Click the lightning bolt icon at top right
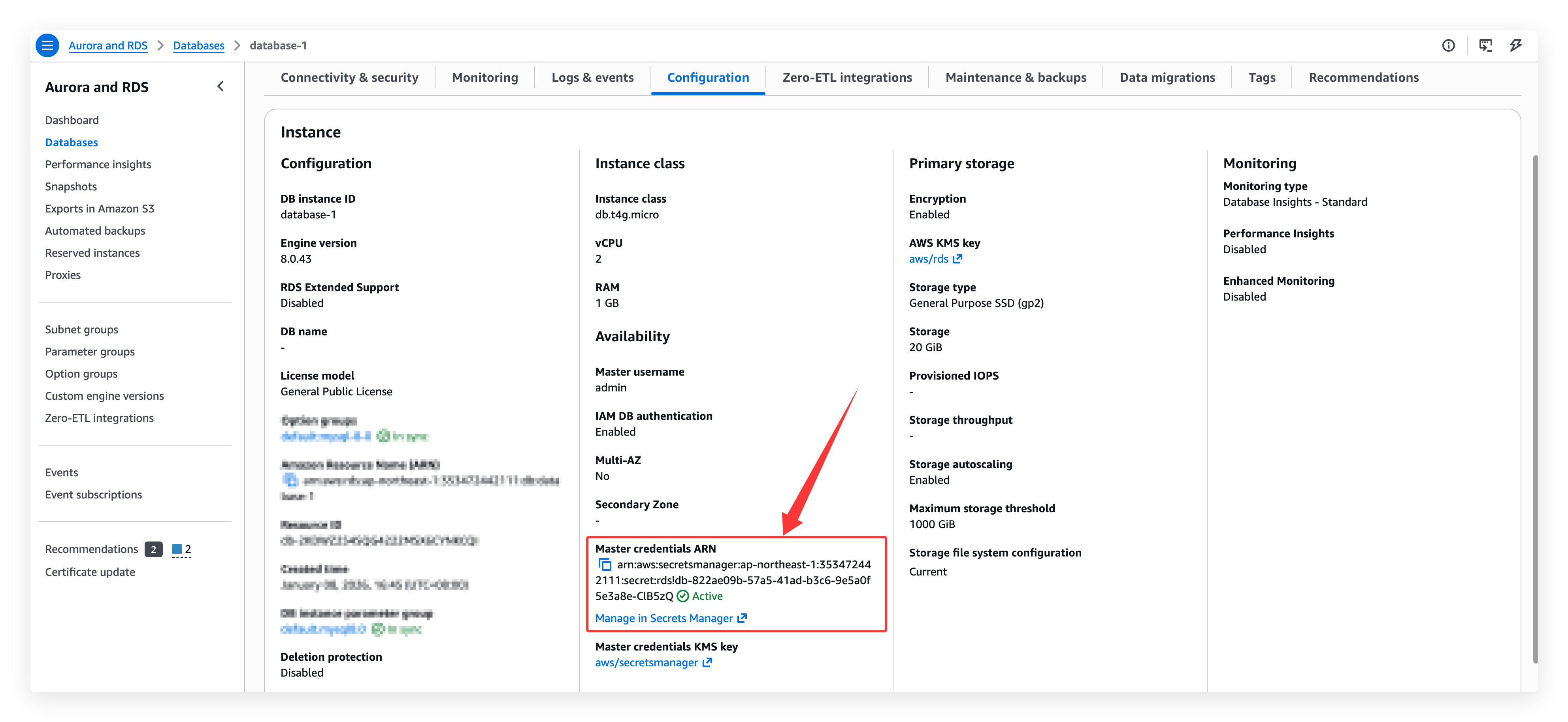Image resolution: width=1568 pixels, height=722 pixels. pyautogui.click(x=1516, y=46)
